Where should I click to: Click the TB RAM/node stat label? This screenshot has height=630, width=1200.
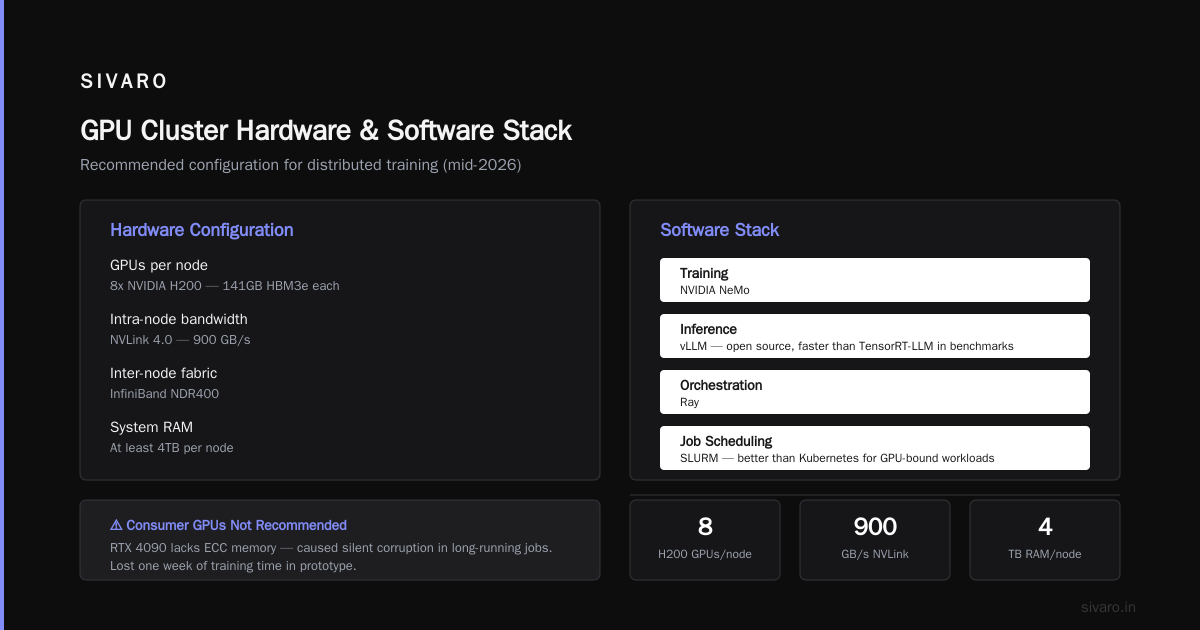[x=1045, y=554]
